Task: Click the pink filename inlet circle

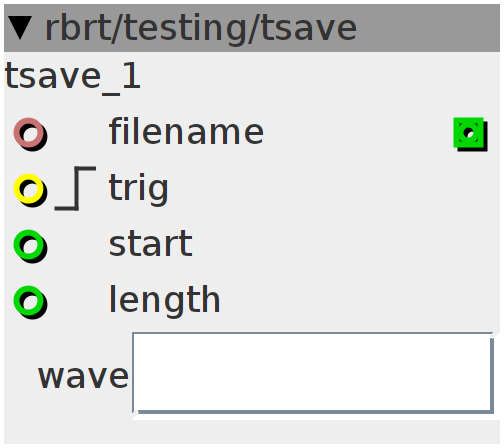Action: (x=30, y=134)
